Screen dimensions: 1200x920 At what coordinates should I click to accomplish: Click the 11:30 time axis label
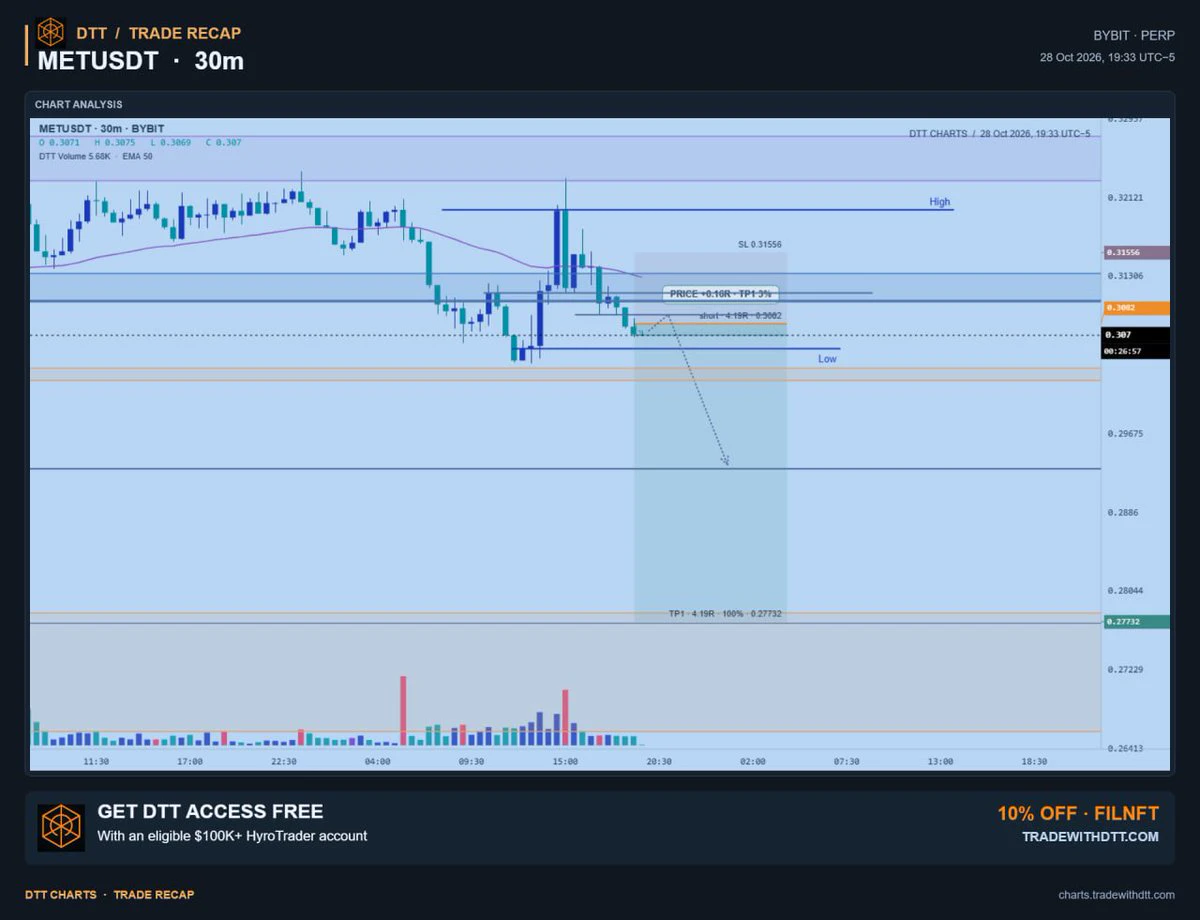[x=96, y=761]
